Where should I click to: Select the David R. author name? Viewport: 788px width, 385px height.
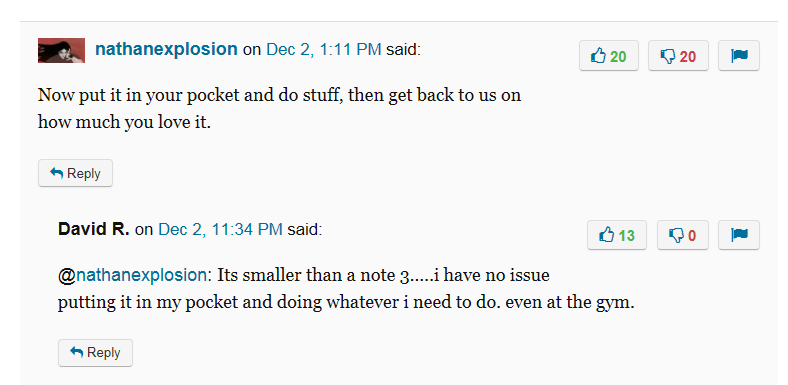point(94,229)
